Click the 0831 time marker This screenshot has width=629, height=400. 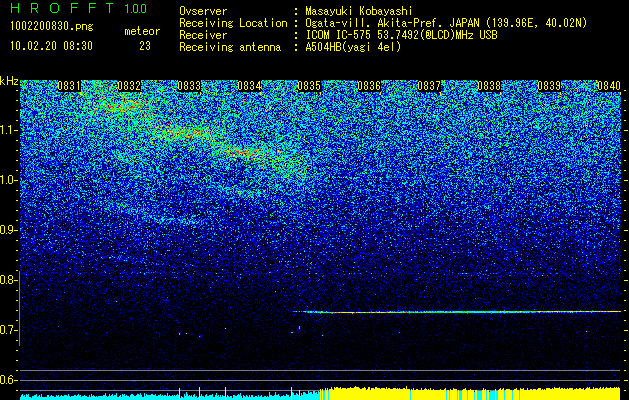pos(69,86)
